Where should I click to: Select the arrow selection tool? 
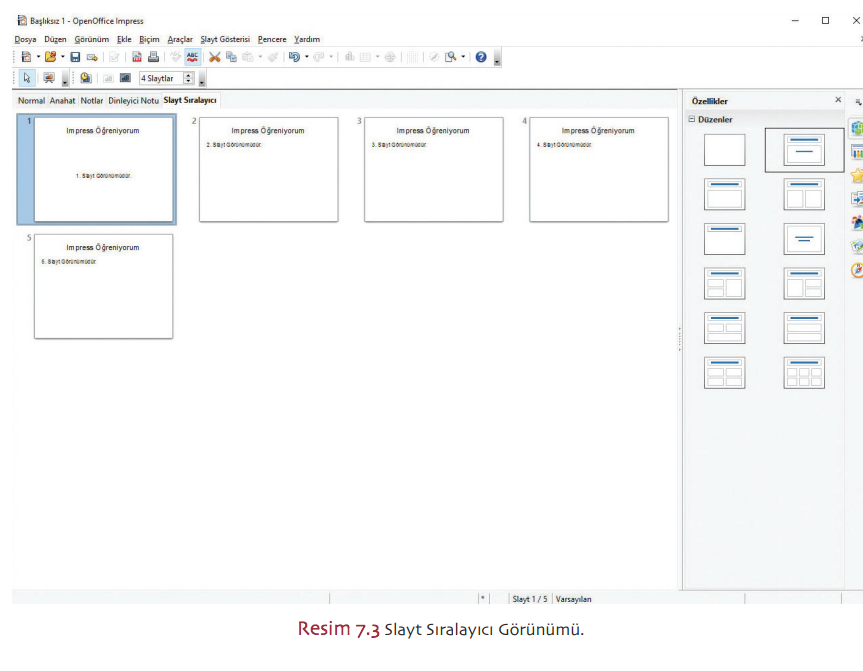click(27, 78)
